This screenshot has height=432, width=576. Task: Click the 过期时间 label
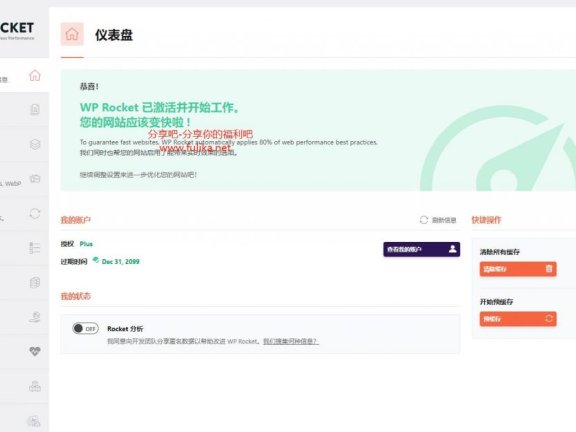tap(74, 262)
